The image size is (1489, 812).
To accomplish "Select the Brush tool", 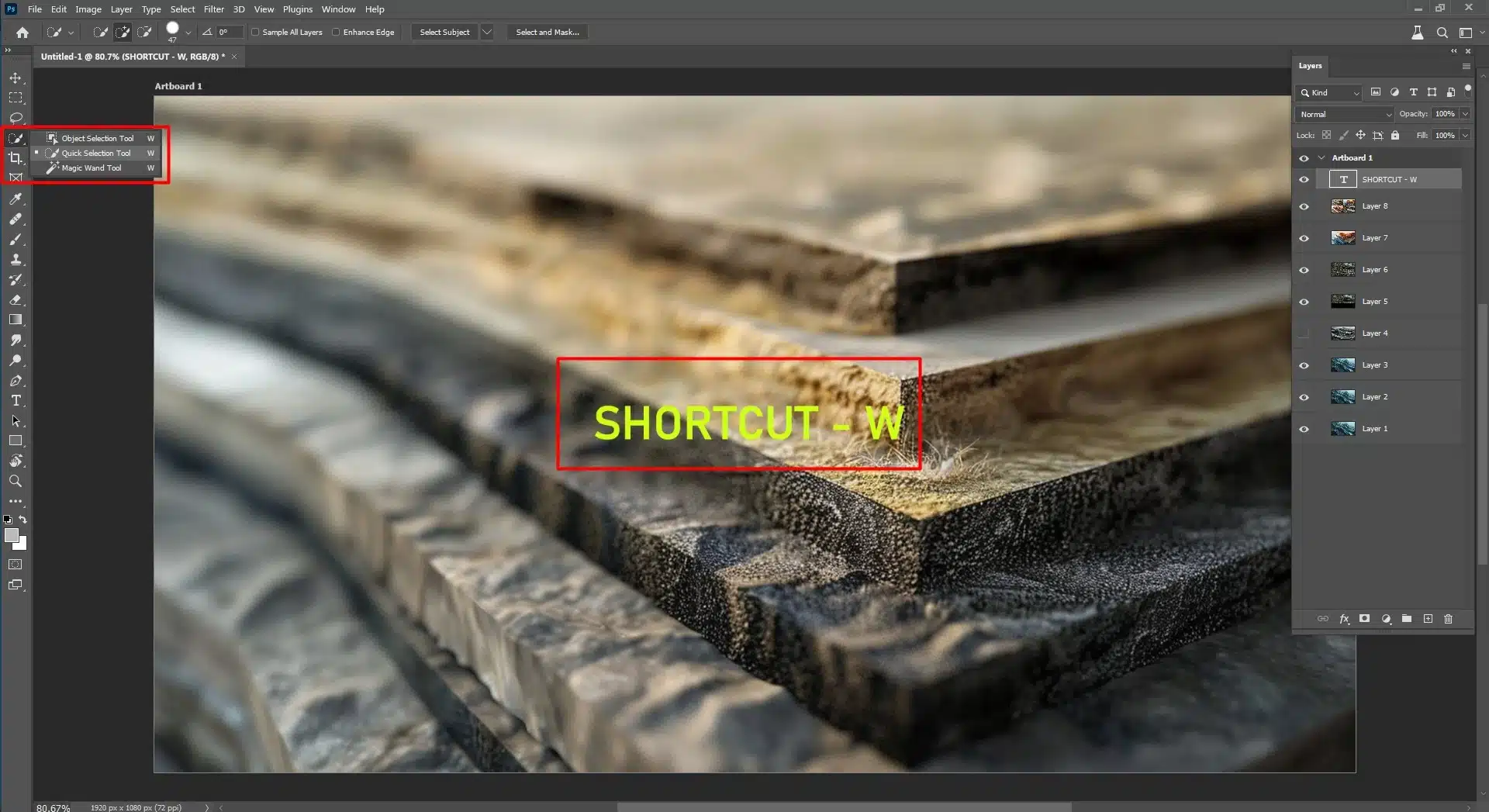I will pos(16,240).
